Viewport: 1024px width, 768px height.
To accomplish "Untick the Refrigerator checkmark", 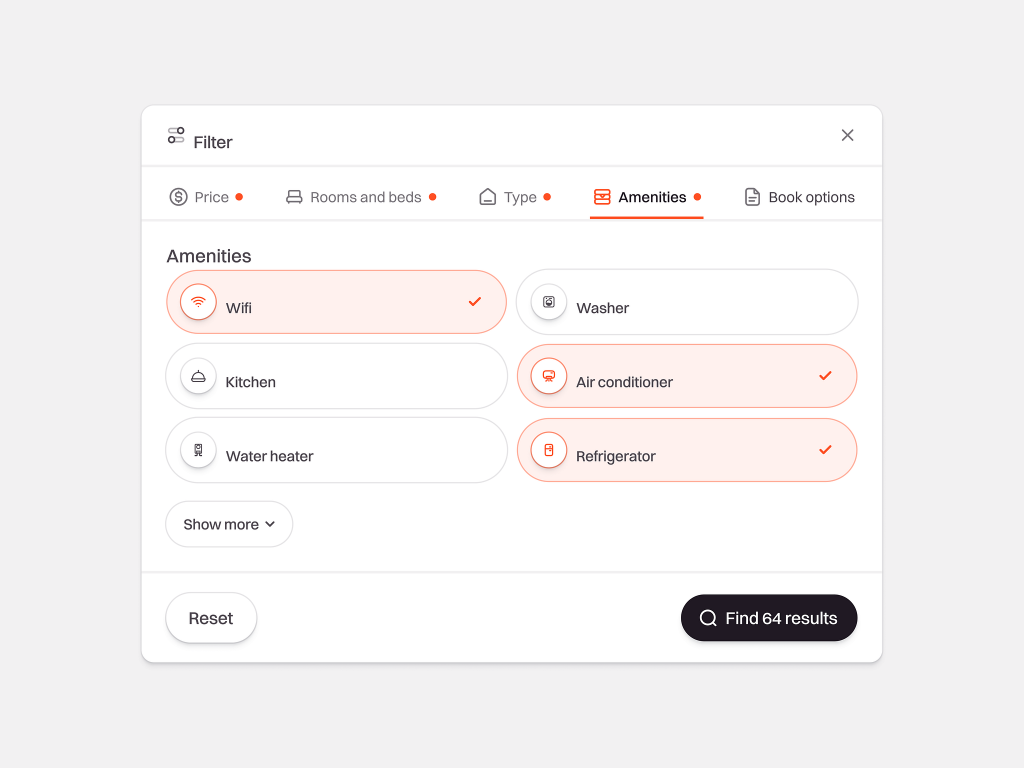I will coord(825,449).
